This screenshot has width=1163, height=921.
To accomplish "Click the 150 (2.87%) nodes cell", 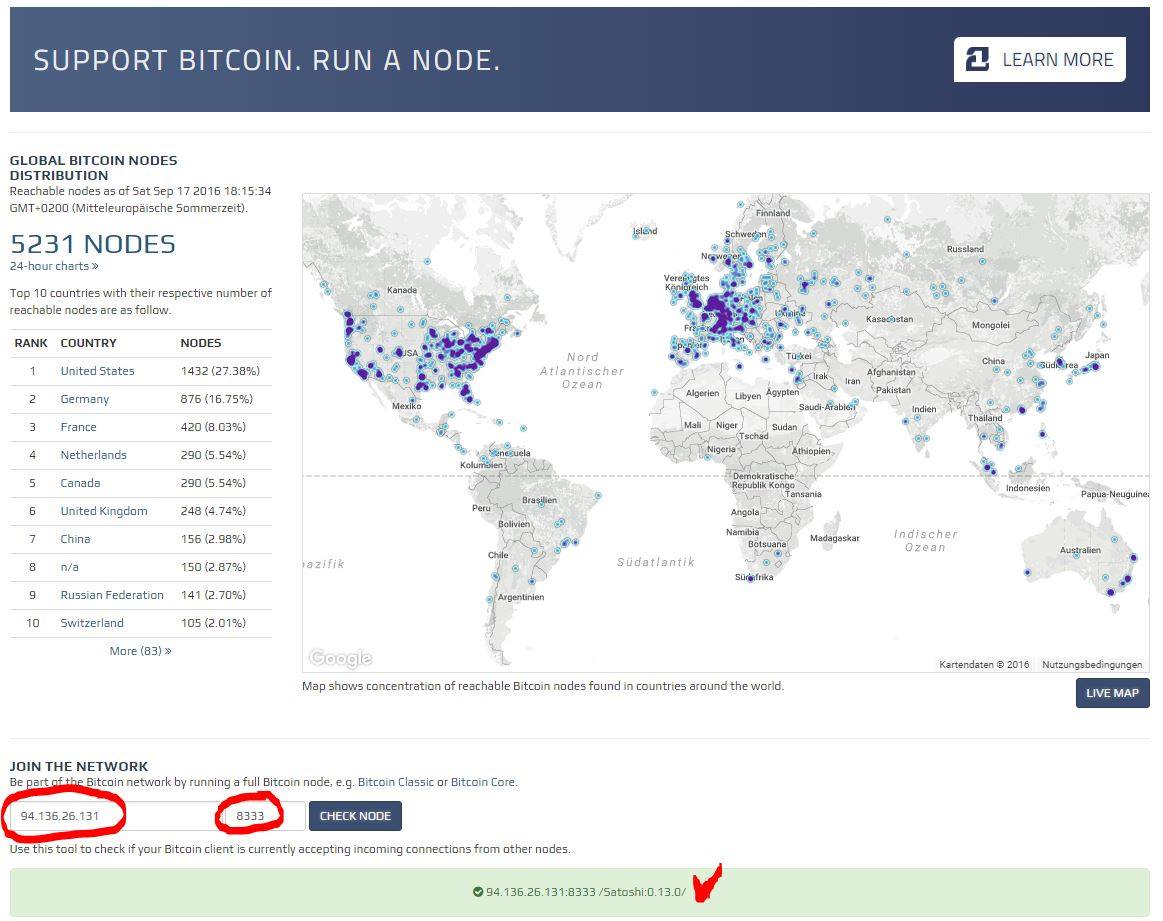I will 213,567.
